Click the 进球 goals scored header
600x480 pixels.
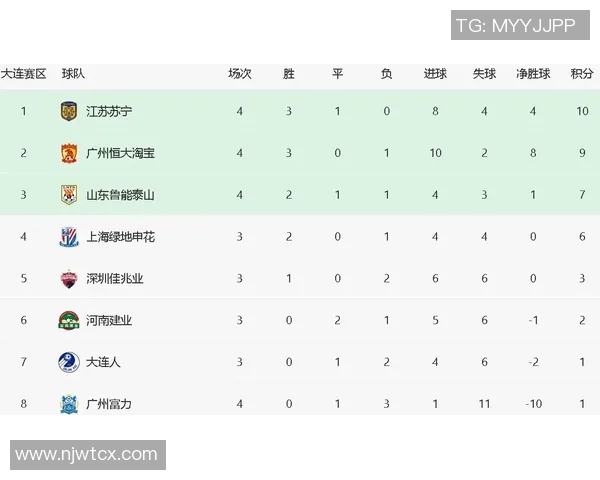click(435, 74)
